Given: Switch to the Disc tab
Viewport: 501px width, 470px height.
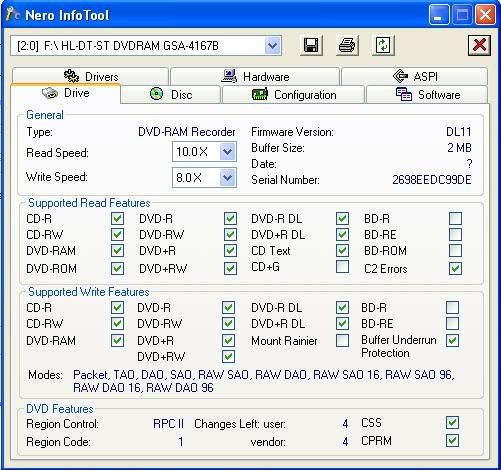Looking at the screenshot, I should tap(171, 95).
